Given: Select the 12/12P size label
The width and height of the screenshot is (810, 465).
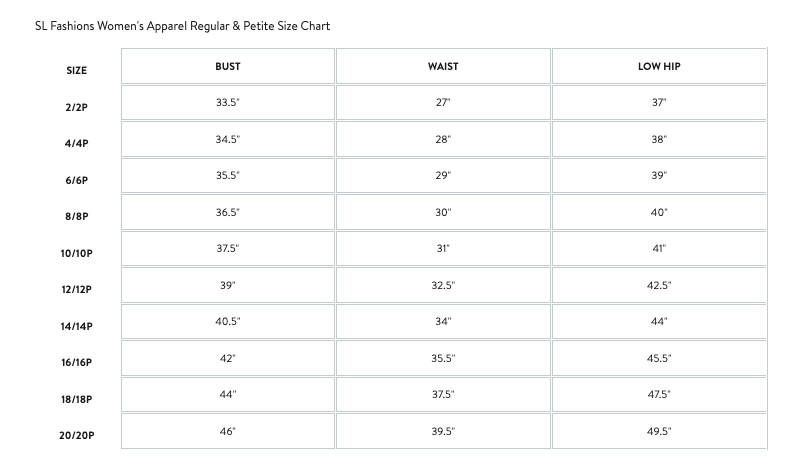Looking at the screenshot, I should point(77,290).
